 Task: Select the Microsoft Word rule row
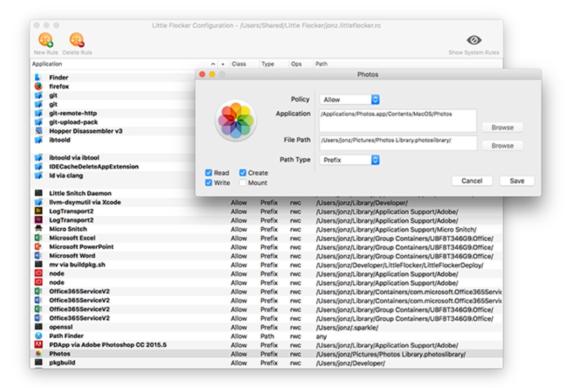[266, 256]
